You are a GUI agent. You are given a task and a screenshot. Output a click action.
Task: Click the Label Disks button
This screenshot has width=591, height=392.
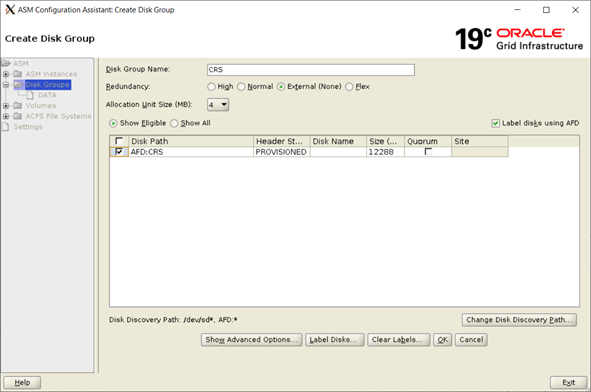click(335, 340)
